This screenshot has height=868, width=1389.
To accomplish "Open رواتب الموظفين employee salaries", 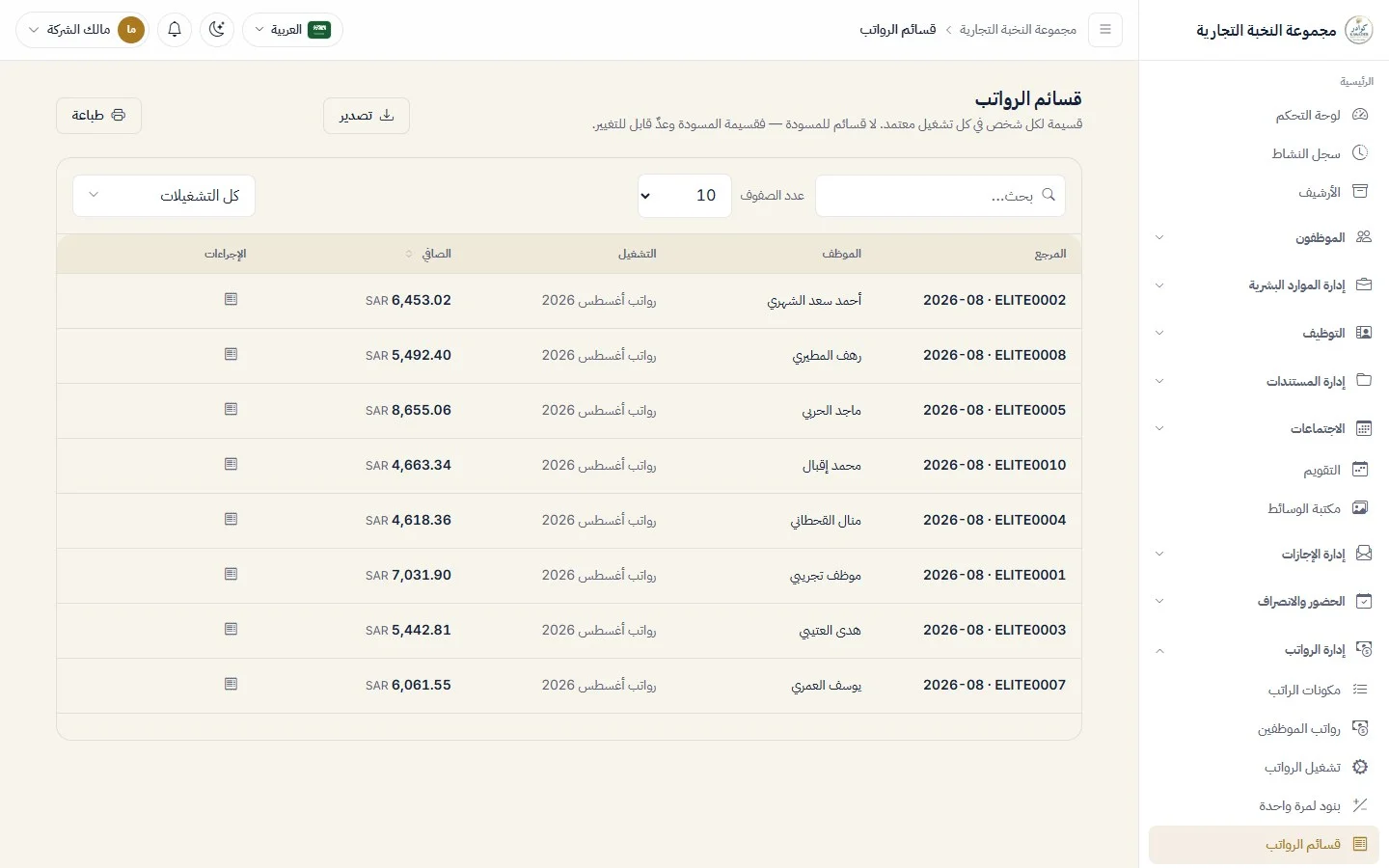I will (x=1264, y=728).
